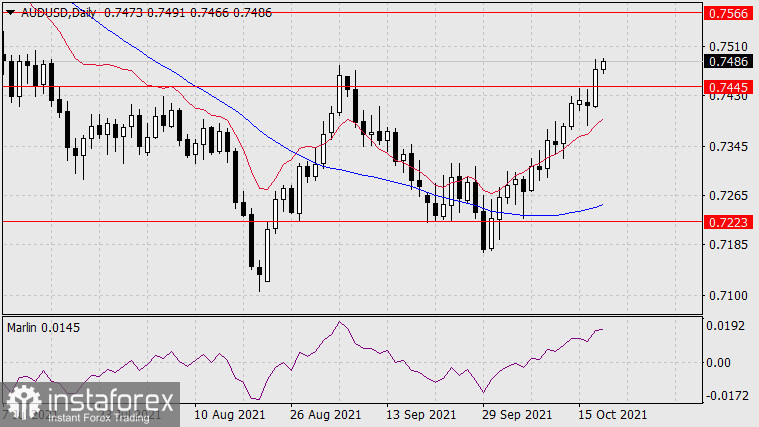
Task: Click the black 0.7486 current price tag
Action: tap(730, 61)
